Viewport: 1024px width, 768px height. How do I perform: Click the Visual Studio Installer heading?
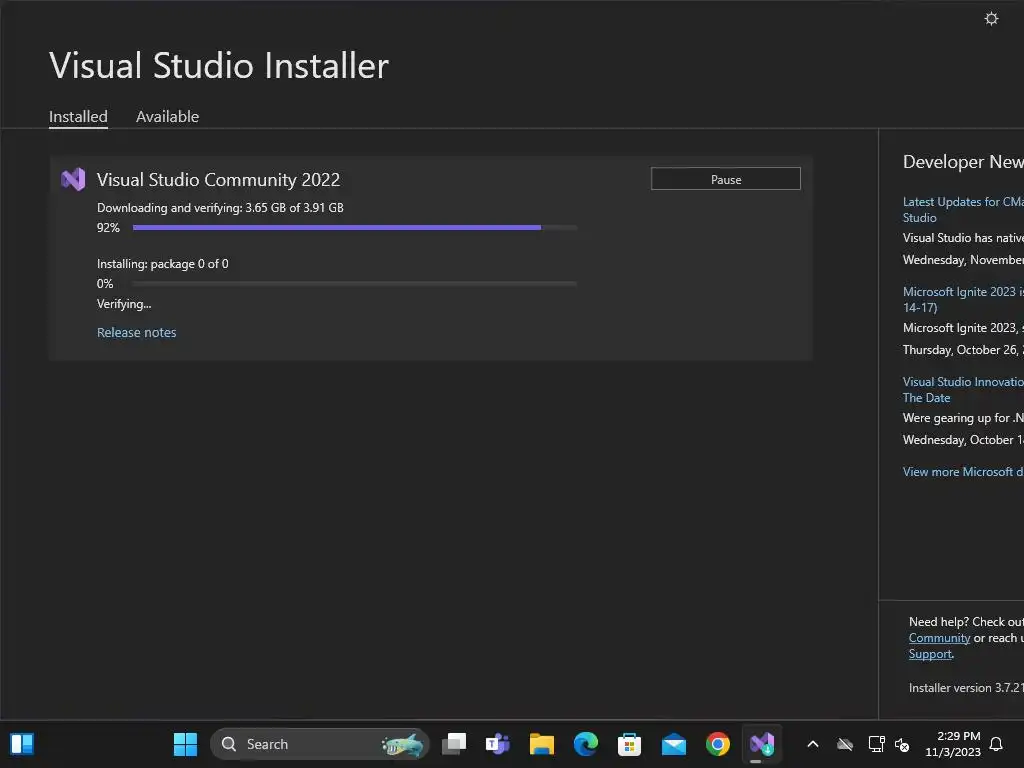pyautogui.click(x=219, y=65)
